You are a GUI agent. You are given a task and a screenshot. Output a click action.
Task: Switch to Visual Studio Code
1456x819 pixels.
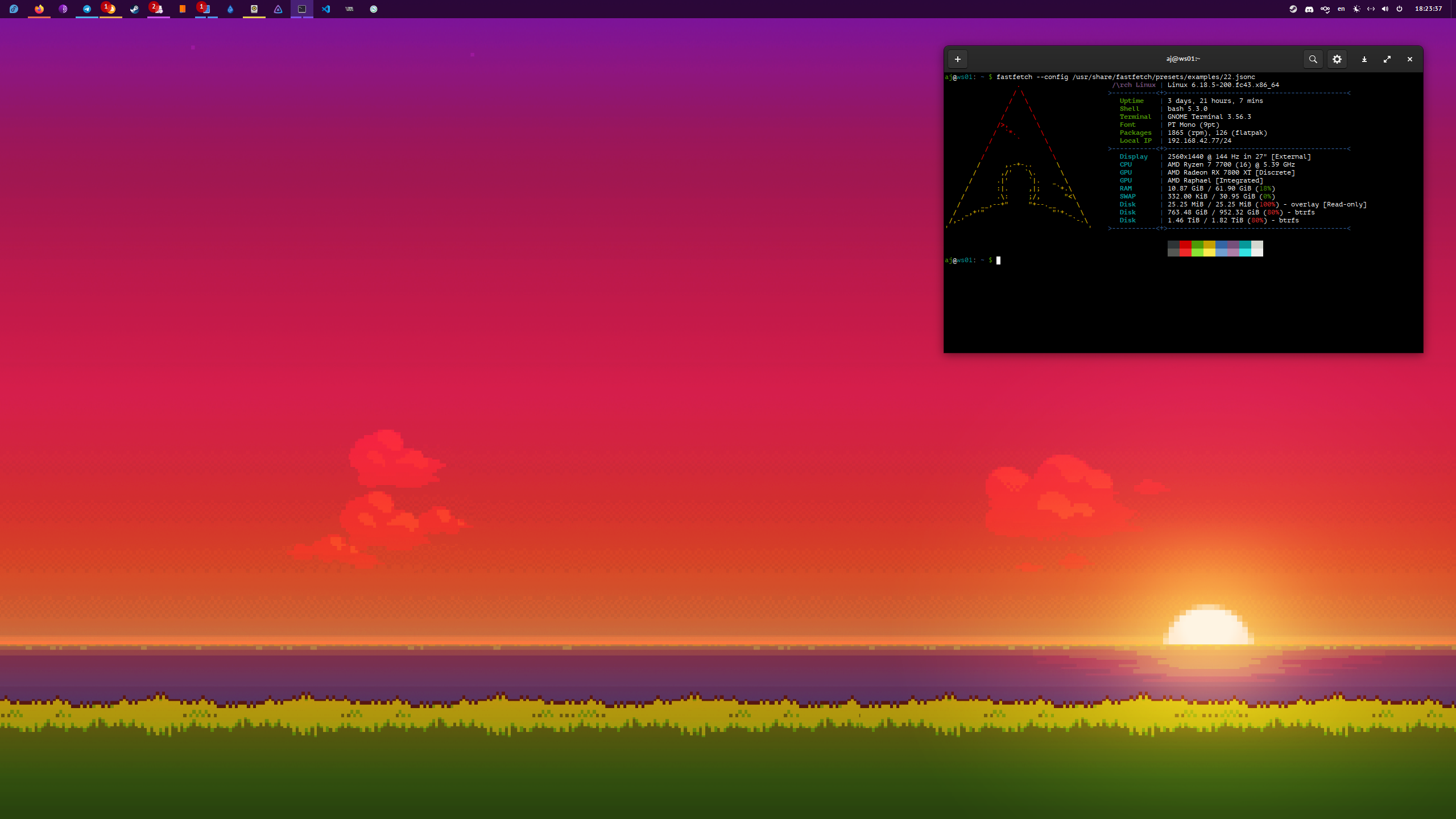coord(326,9)
